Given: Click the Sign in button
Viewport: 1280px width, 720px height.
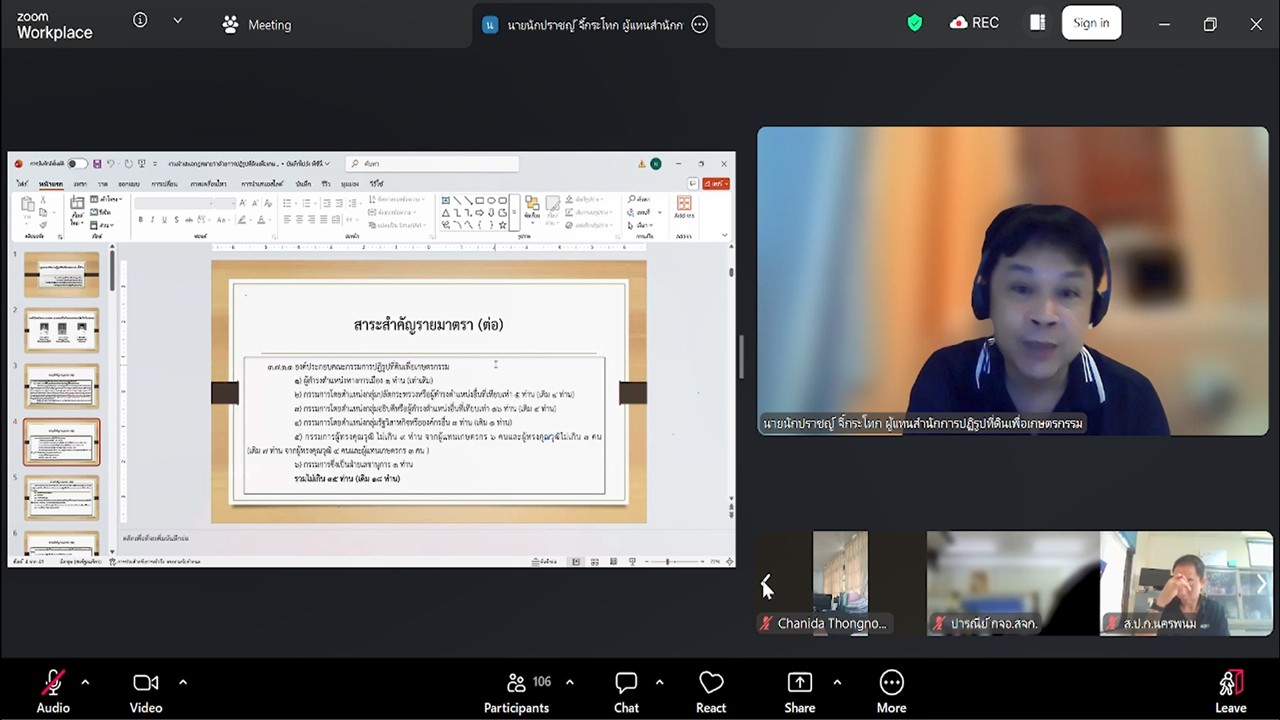Looking at the screenshot, I should click(x=1091, y=23).
